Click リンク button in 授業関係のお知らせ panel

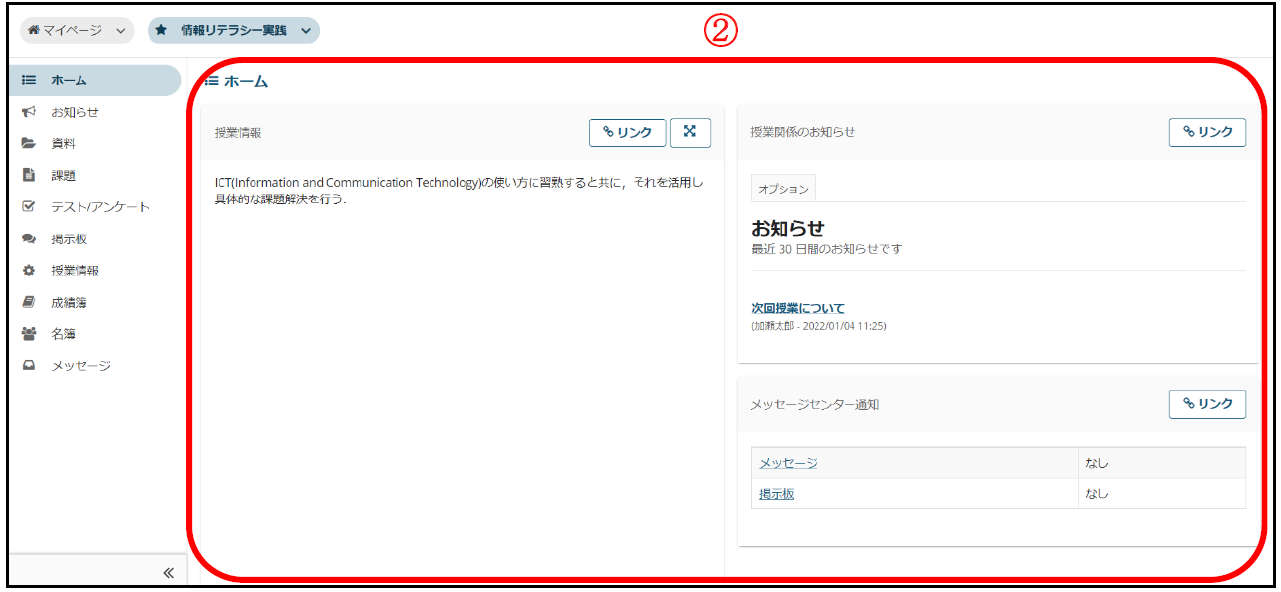pyautogui.click(x=1207, y=132)
